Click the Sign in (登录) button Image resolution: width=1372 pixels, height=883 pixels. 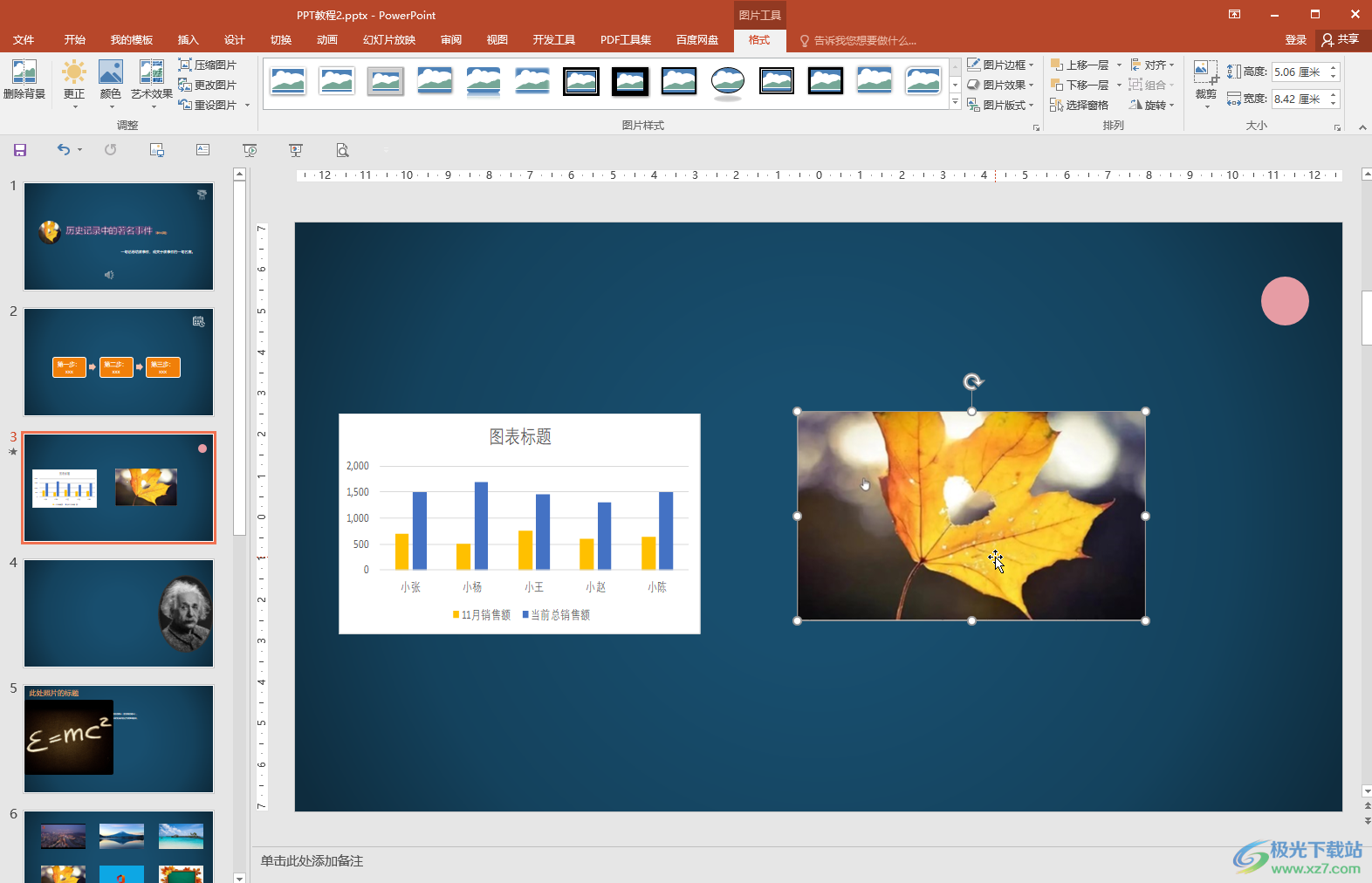click(x=1296, y=40)
